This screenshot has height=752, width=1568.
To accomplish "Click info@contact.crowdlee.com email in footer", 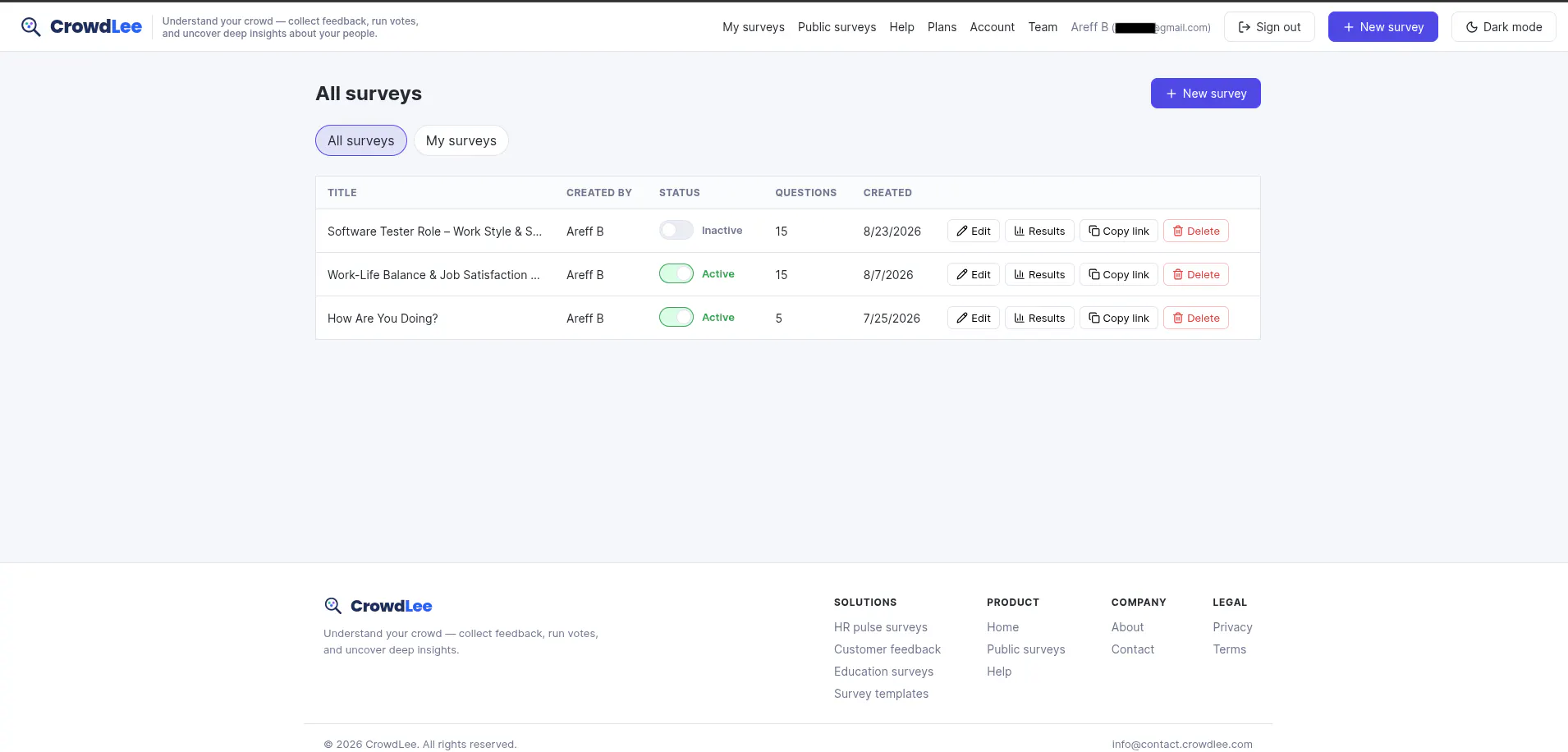I will click(x=1182, y=745).
